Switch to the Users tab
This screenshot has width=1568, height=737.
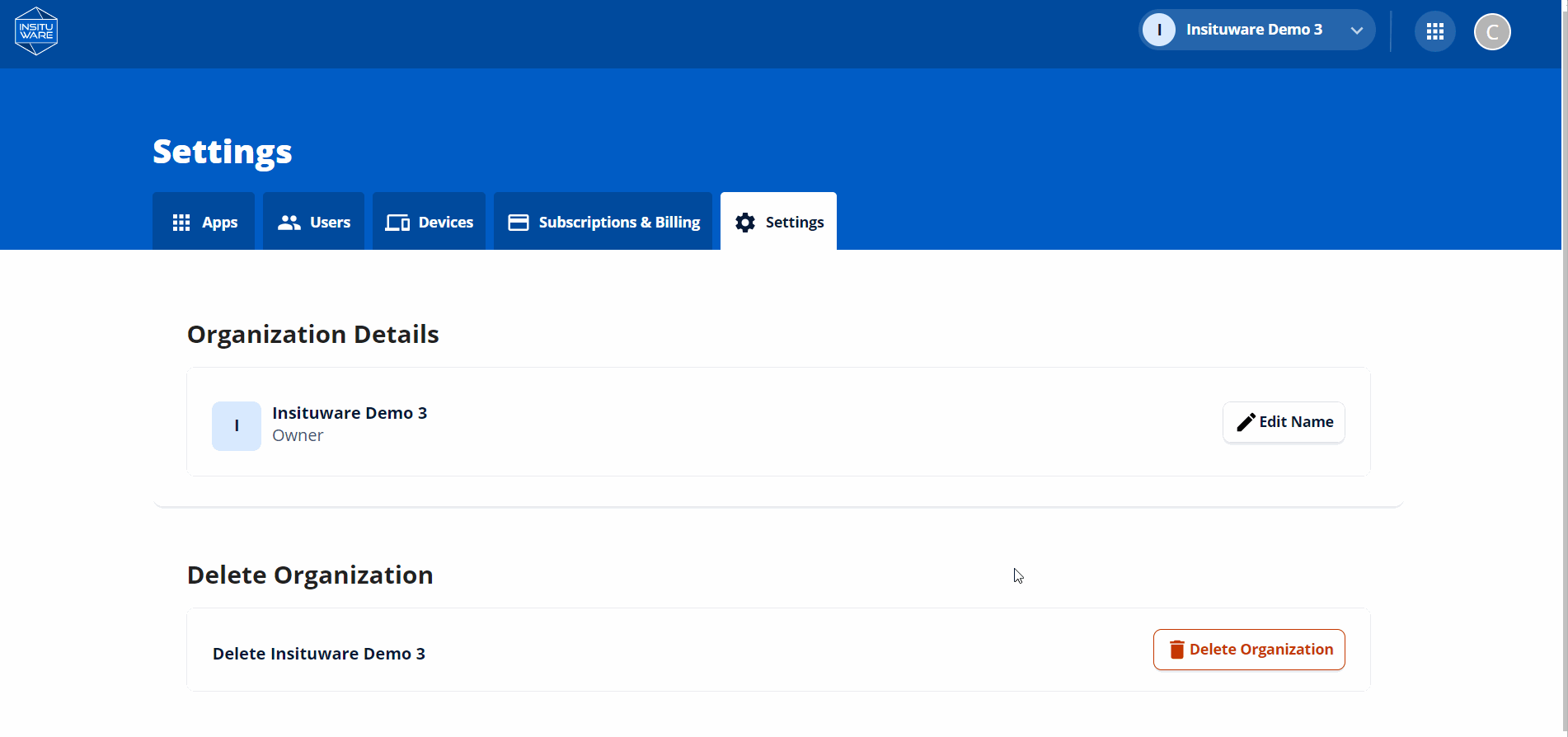313,222
